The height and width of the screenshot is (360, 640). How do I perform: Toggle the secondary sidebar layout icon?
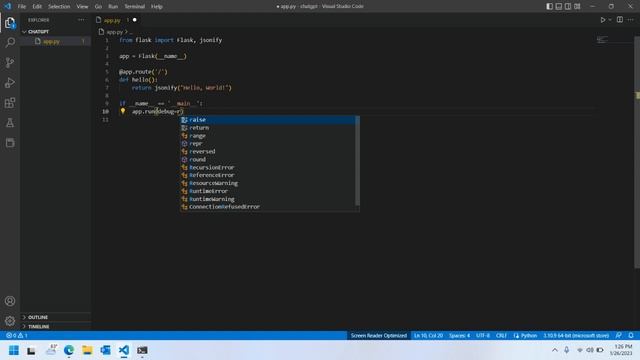(x=568, y=7)
